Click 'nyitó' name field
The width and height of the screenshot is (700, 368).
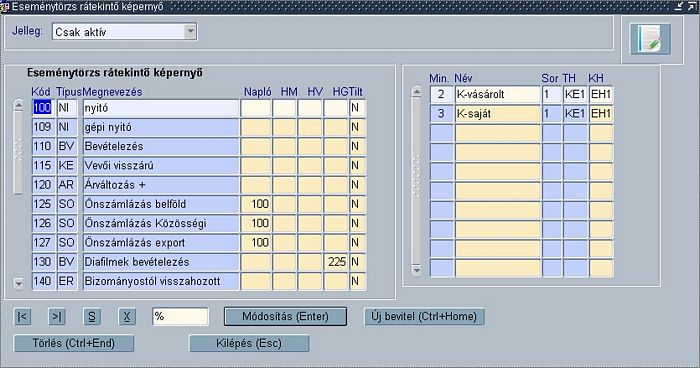pyautogui.click(x=161, y=108)
